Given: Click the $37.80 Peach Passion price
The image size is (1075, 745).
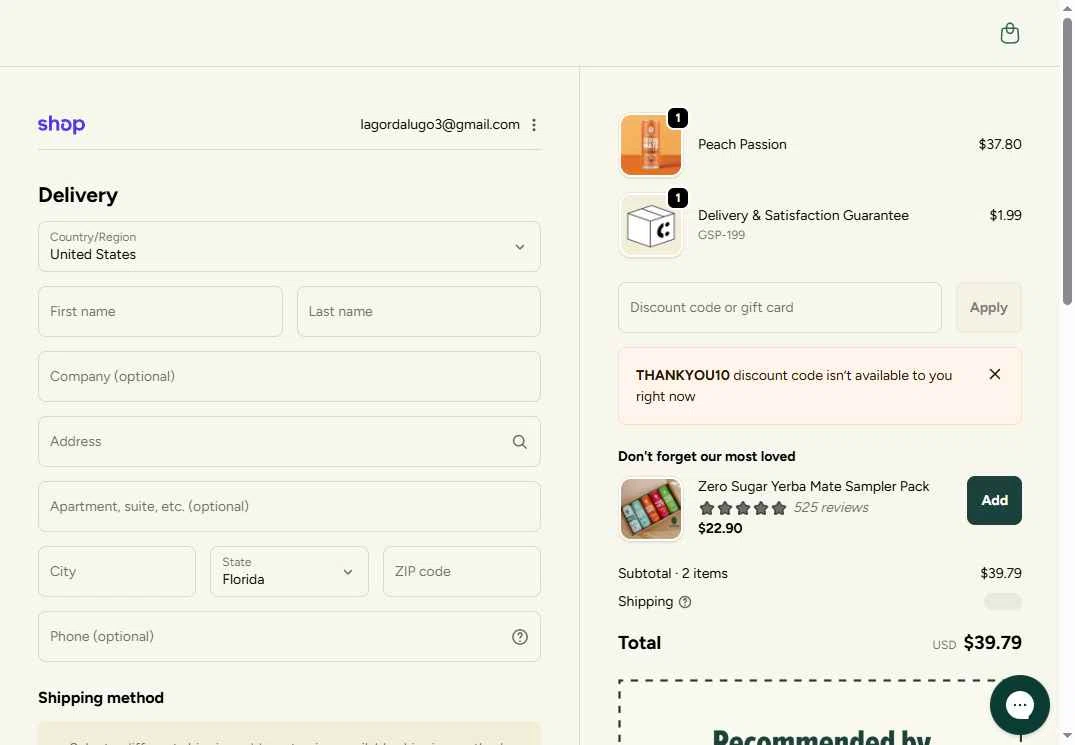Looking at the screenshot, I should click(1000, 144).
